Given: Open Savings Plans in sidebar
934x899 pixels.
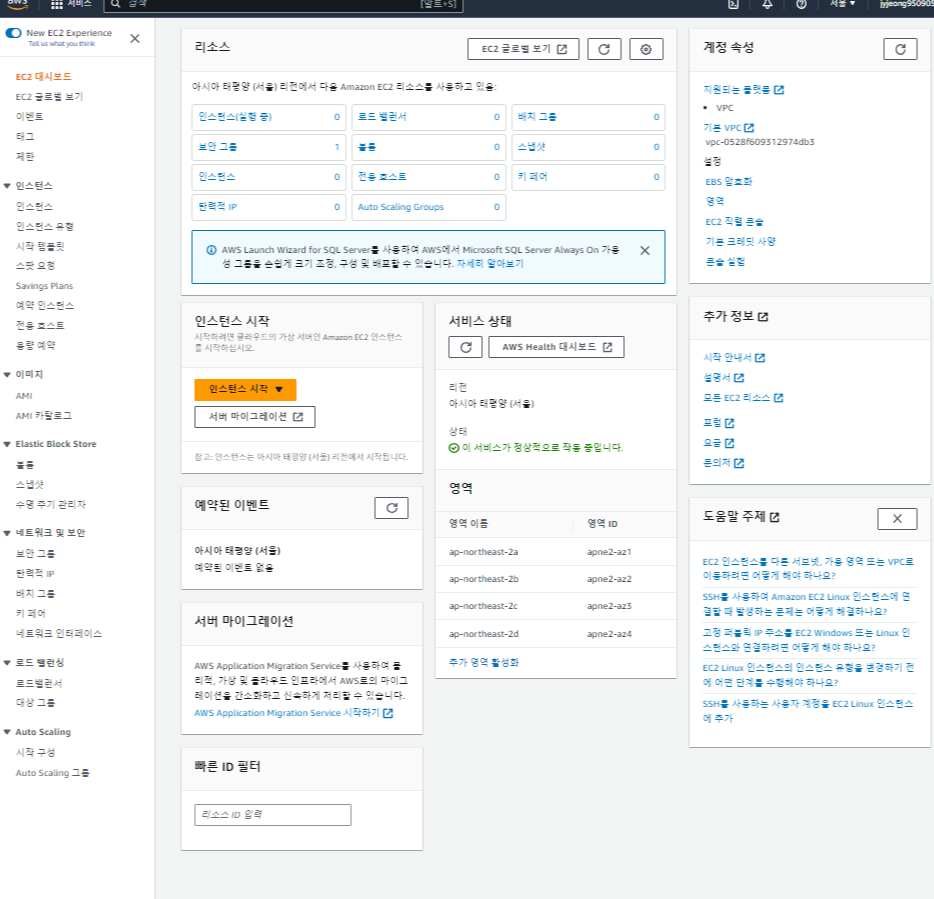Looking at the screenshot, I should click(44, 286).
